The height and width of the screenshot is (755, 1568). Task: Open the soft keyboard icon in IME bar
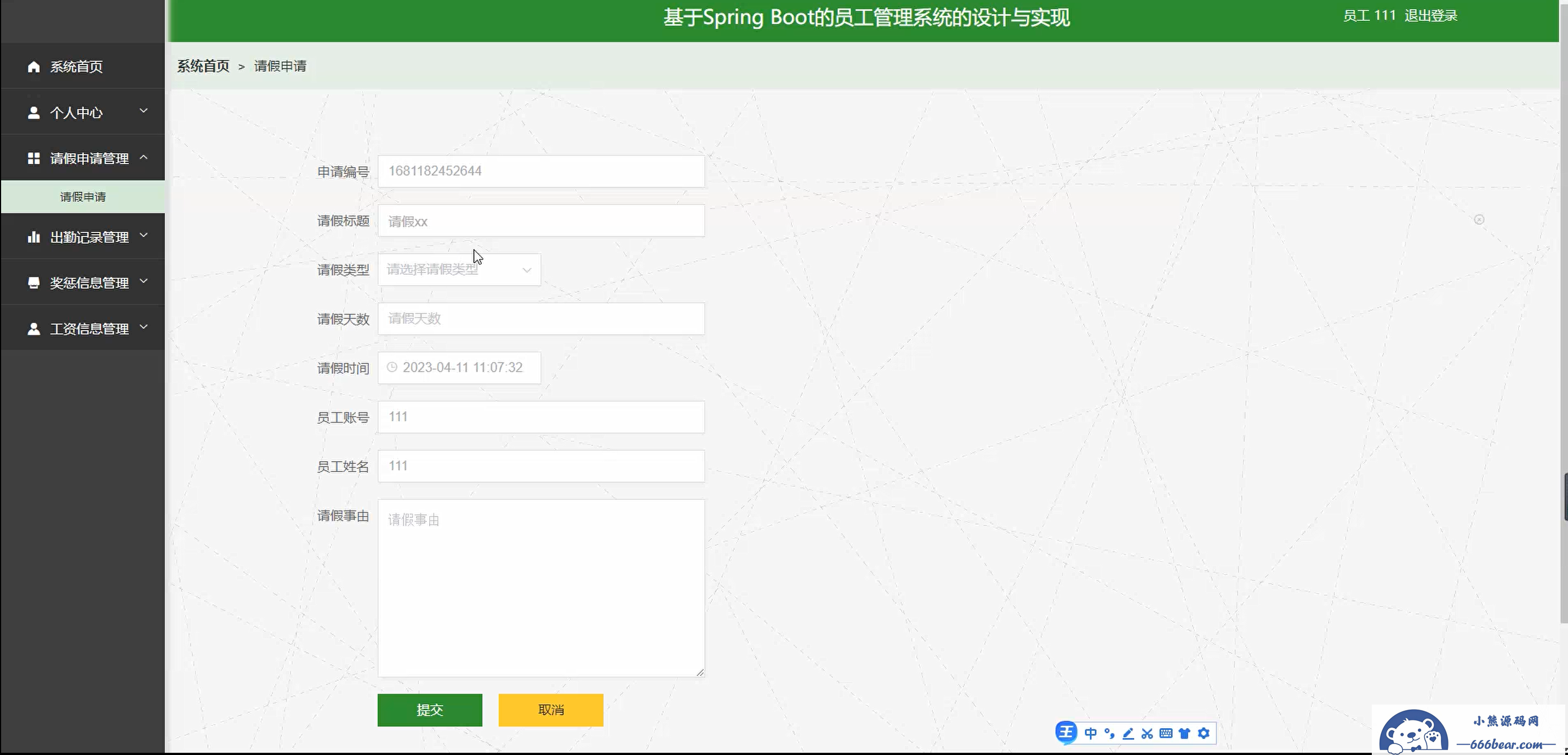click(x=1166, y=733)
